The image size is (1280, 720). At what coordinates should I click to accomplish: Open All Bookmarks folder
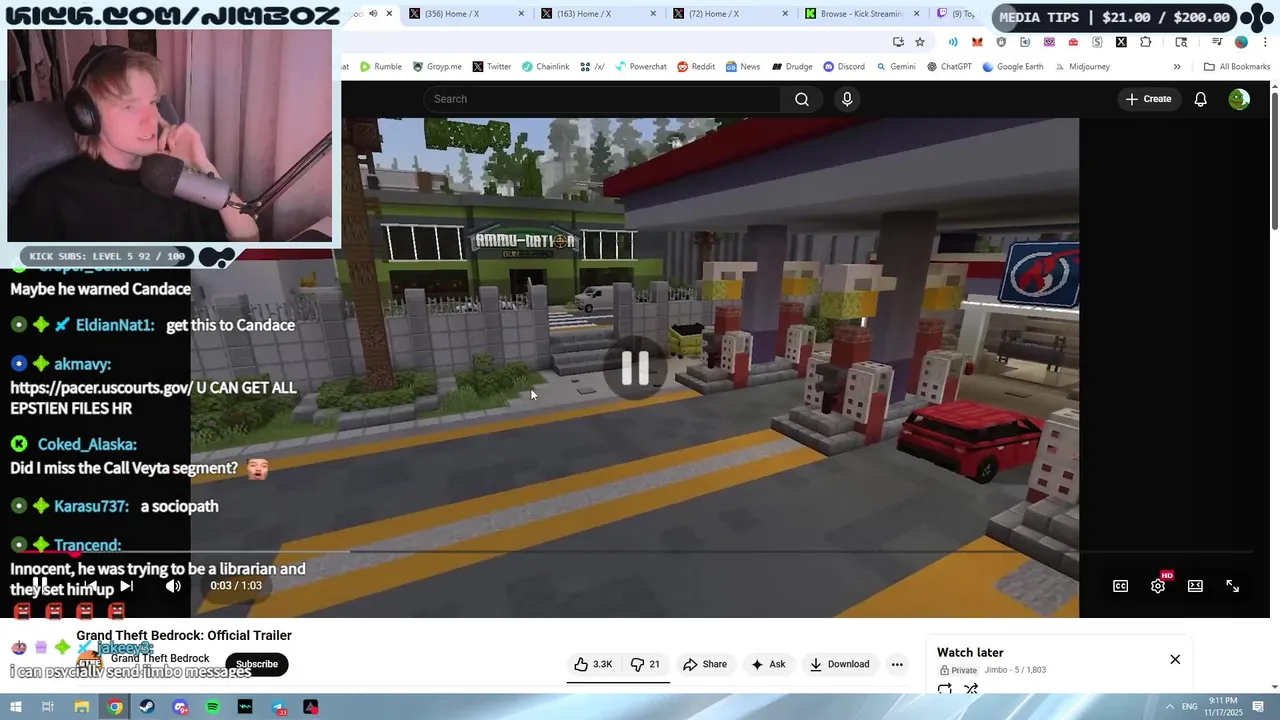[x=1237, y=67]
